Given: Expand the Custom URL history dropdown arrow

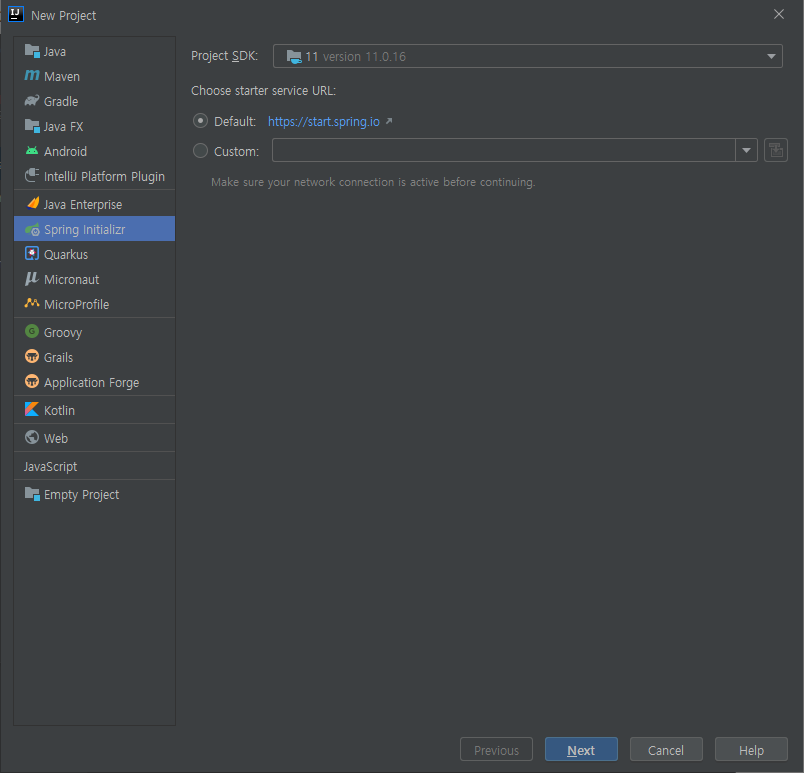Looking at the screenshot, I should tap(746, 150).
